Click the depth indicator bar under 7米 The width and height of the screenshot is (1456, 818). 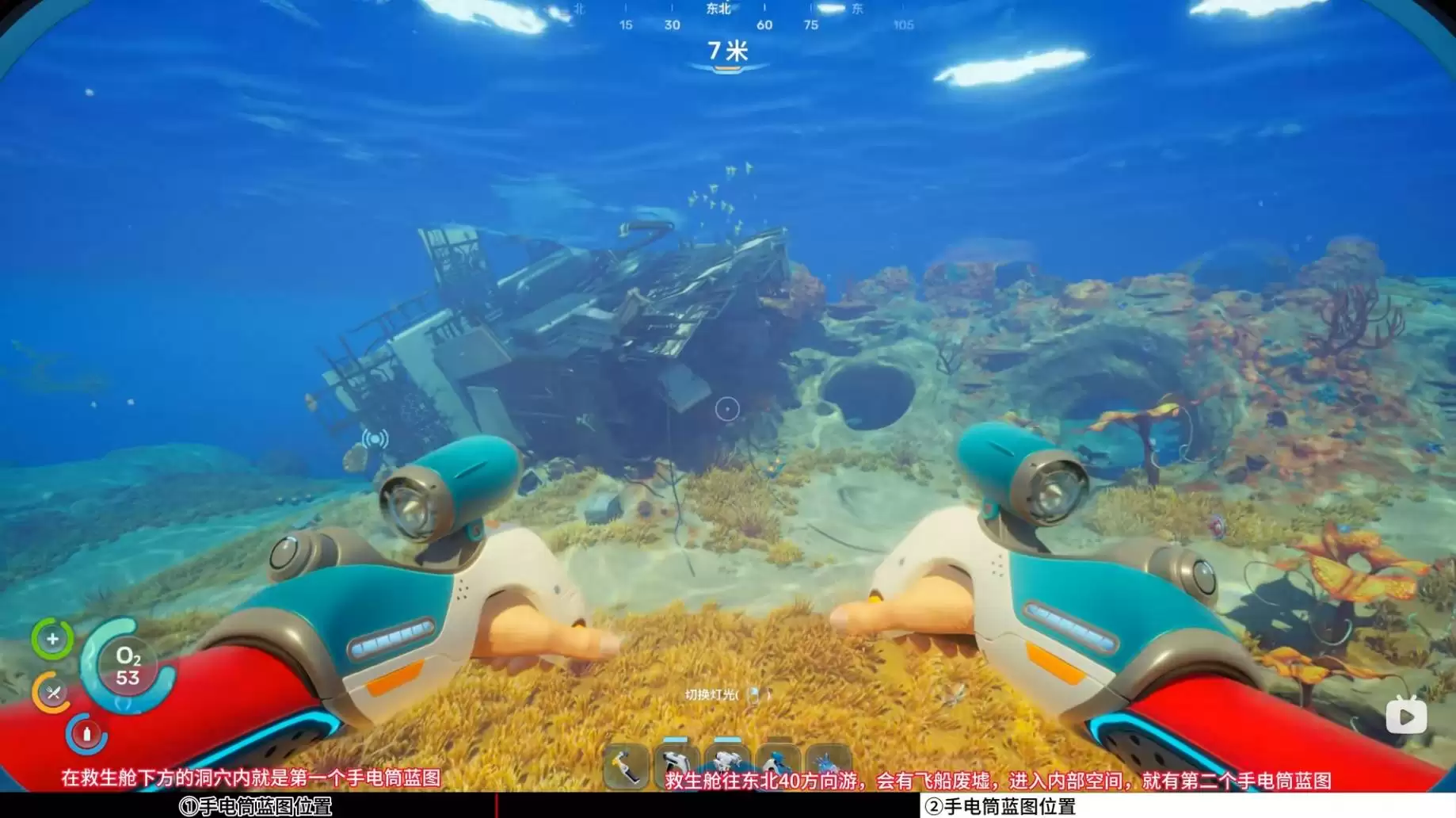[727, 70]
